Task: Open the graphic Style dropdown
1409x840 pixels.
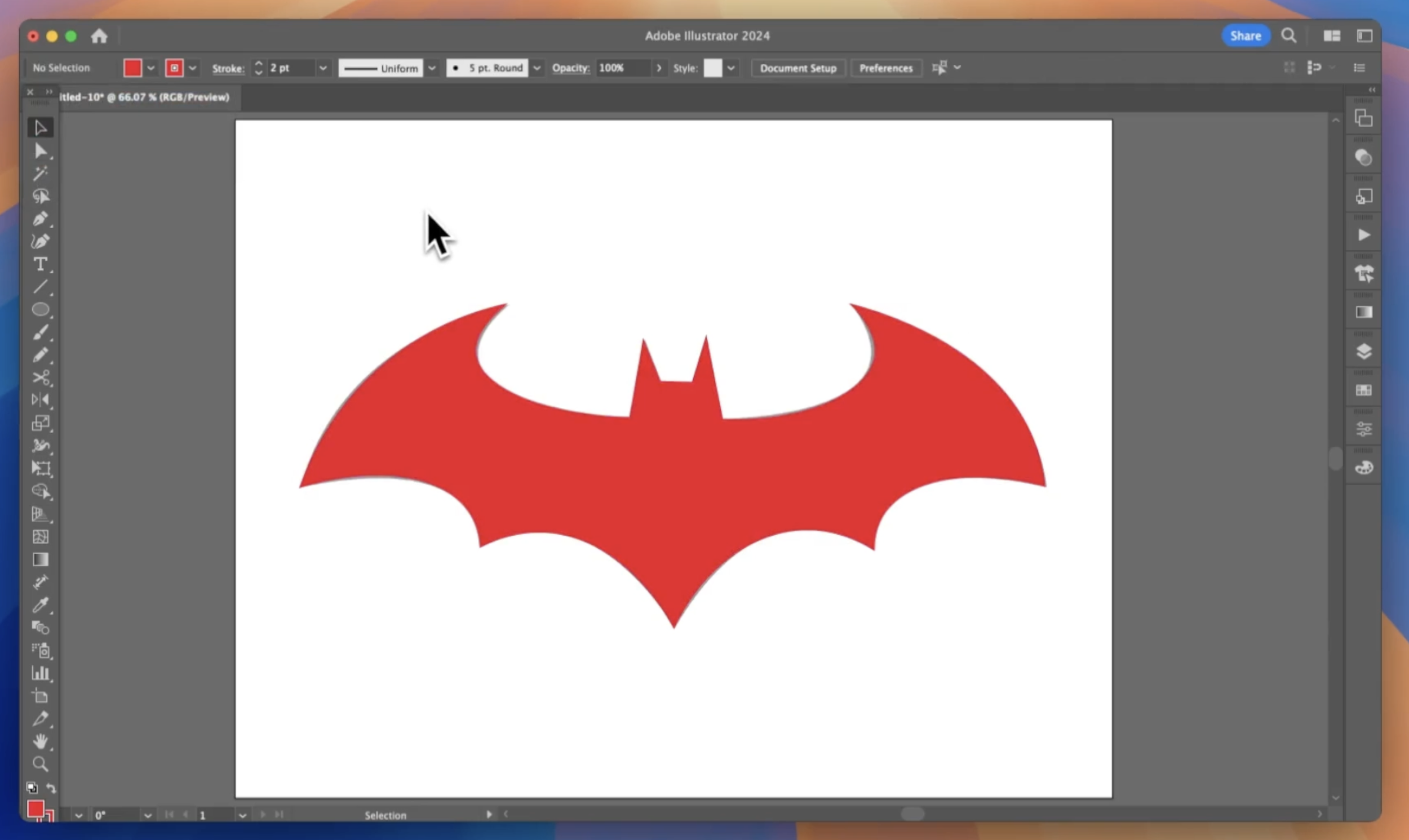Action: (731, 68)
